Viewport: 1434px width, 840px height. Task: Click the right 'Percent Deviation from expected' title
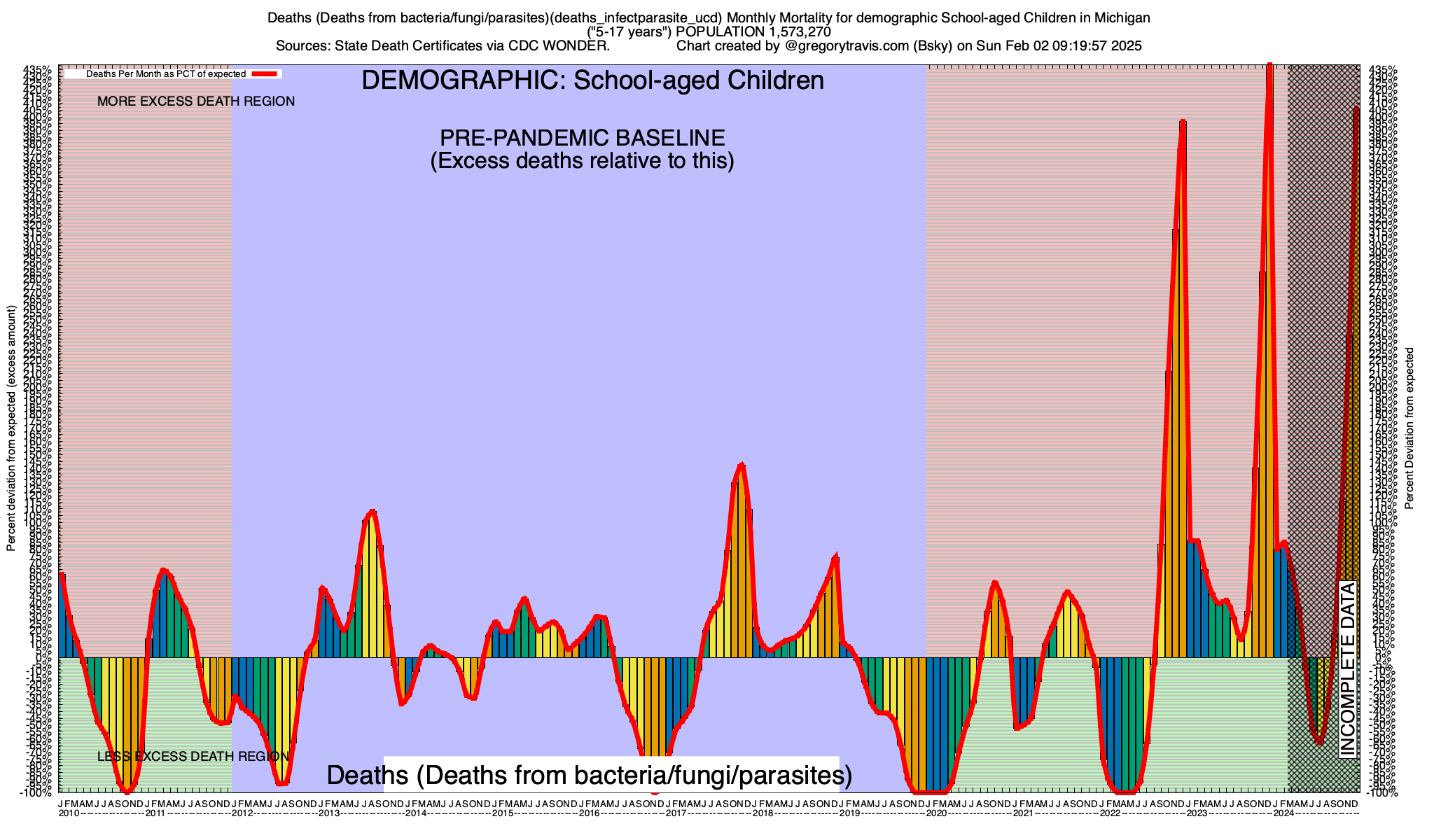(1409, 428)
